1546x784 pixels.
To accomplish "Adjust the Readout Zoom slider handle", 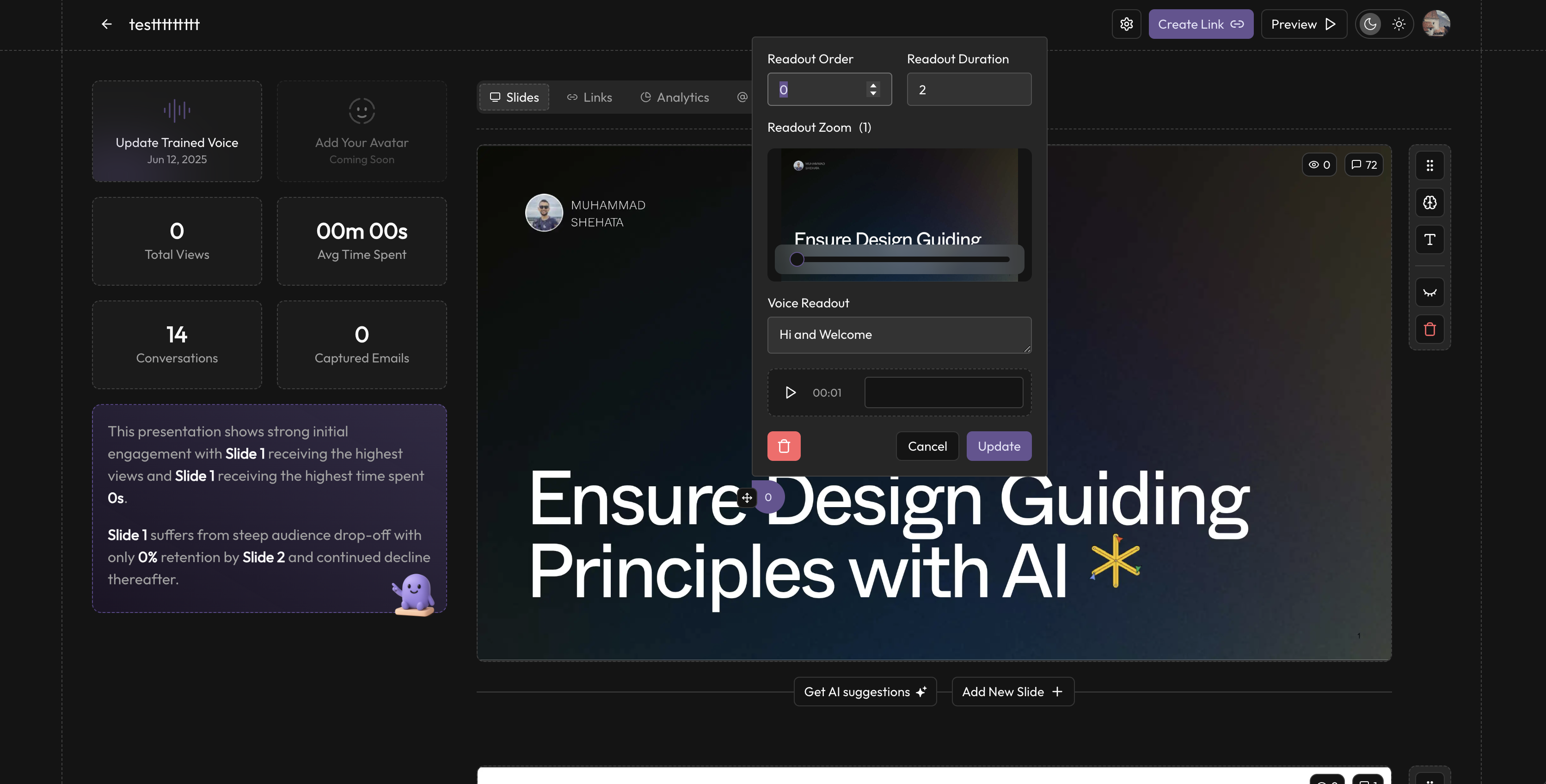I will coord(797,259).
